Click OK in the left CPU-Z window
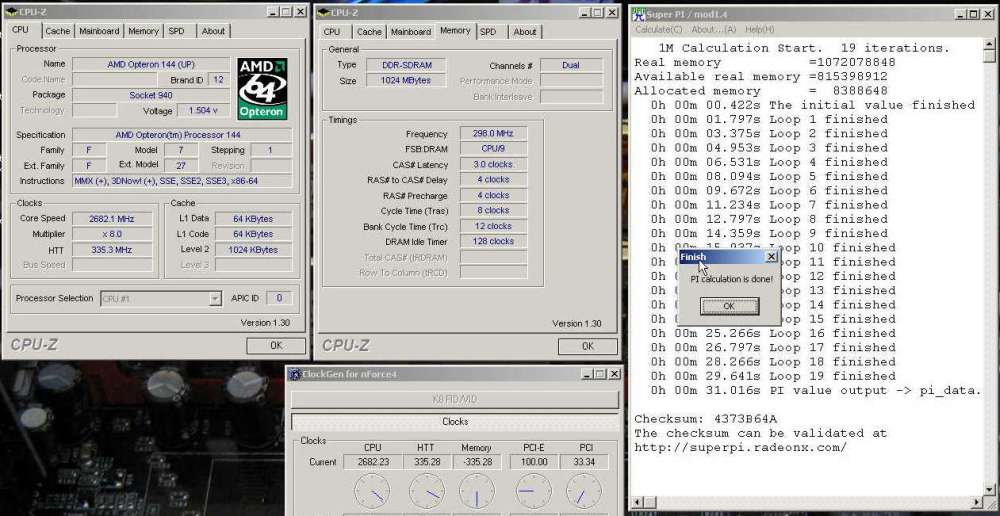The height and width of the screenshot is (516, 1000). 276,345
